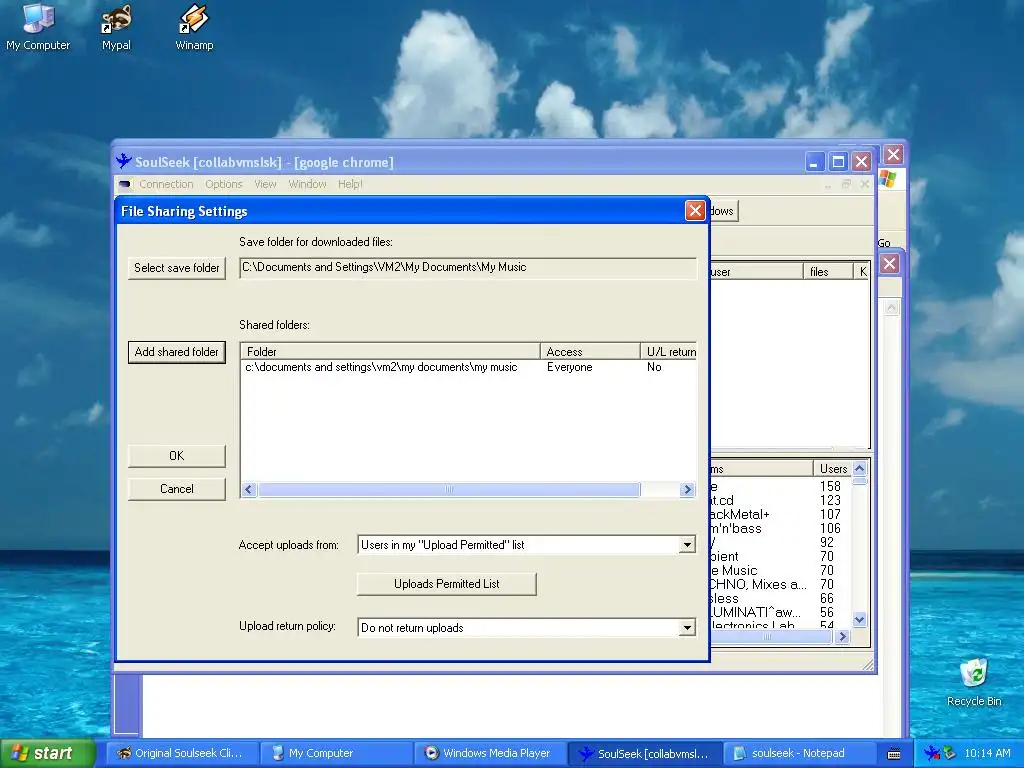This screenshot has height=768, width=1024.
Task: Close the File Sharing Settings dialog
Action: coord(695,210)
